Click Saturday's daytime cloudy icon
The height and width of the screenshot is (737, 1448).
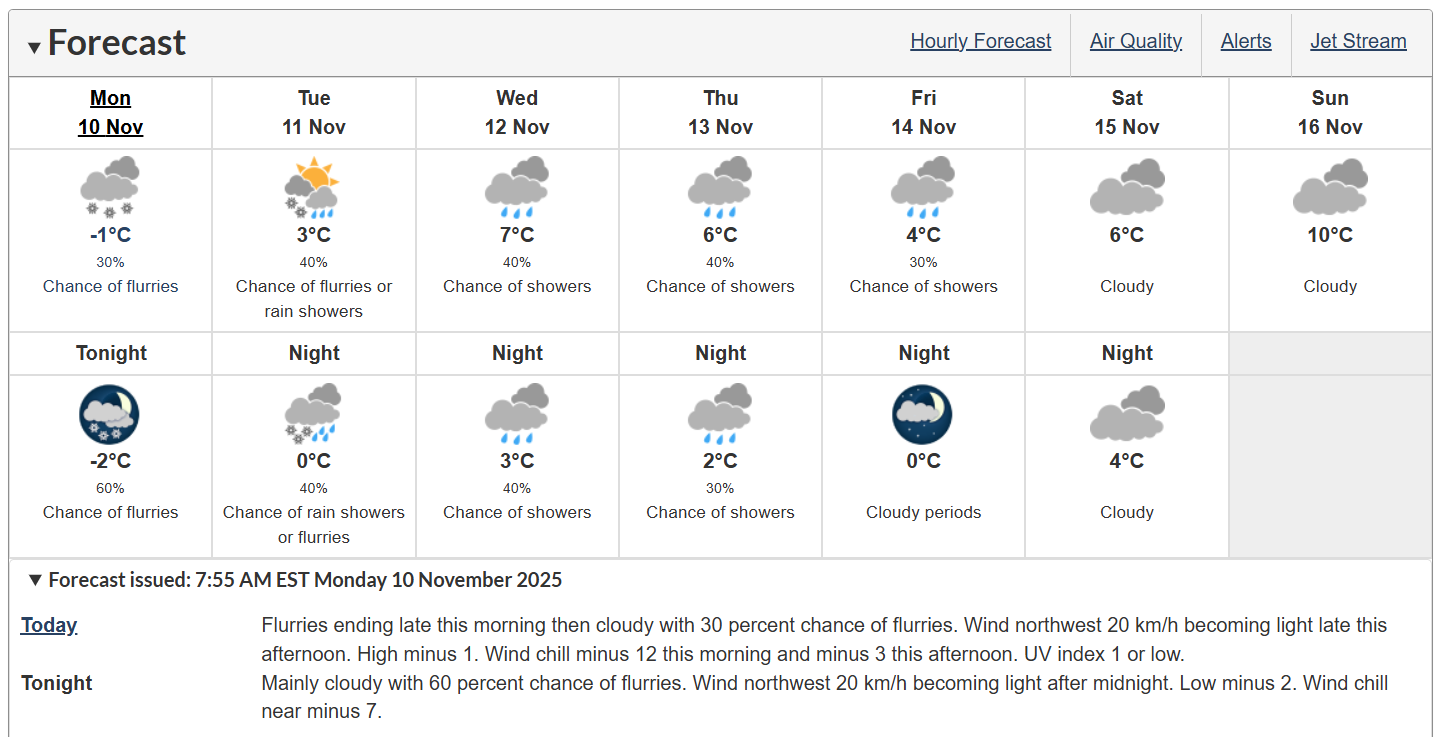point(1127,187)
